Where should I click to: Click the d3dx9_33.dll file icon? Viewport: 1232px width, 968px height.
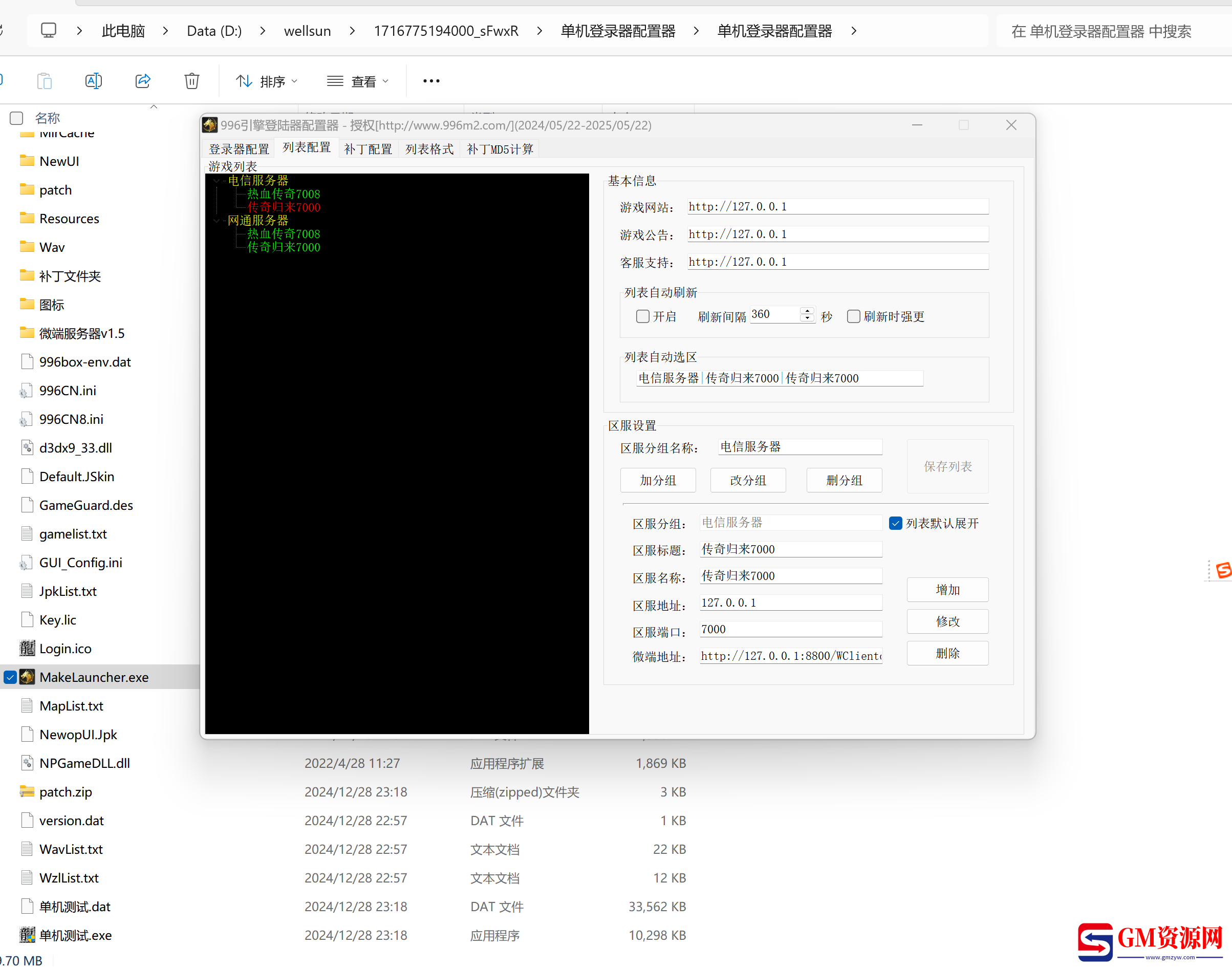(x=27, y=447)
